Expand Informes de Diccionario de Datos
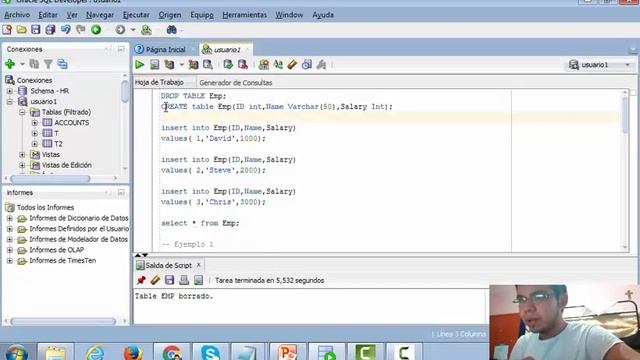 (10, 218)
